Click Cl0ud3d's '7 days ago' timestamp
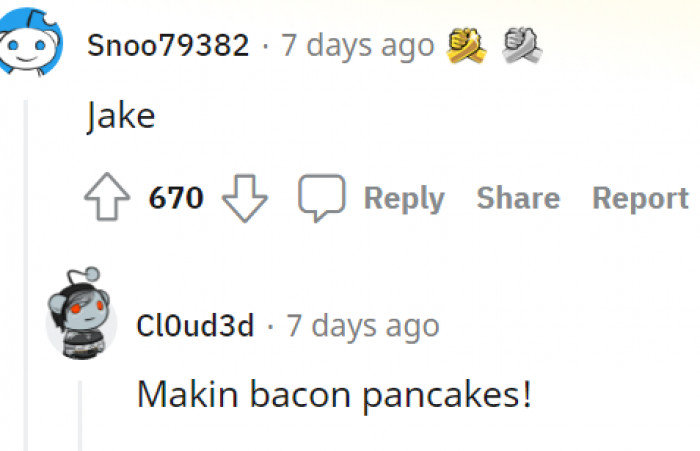700x451 pixels. coord(363,325)
